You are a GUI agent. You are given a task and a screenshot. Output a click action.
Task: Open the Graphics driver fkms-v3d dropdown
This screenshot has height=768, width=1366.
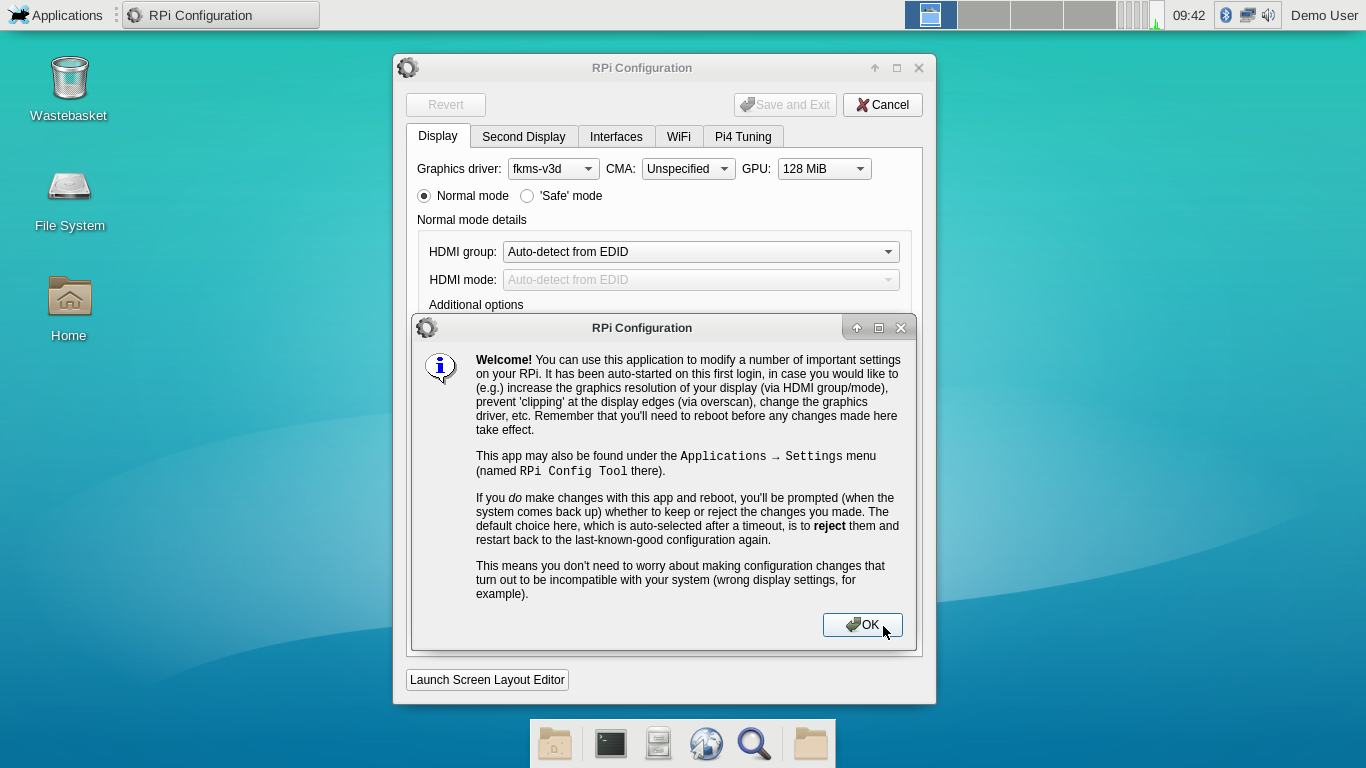point(554,169)
